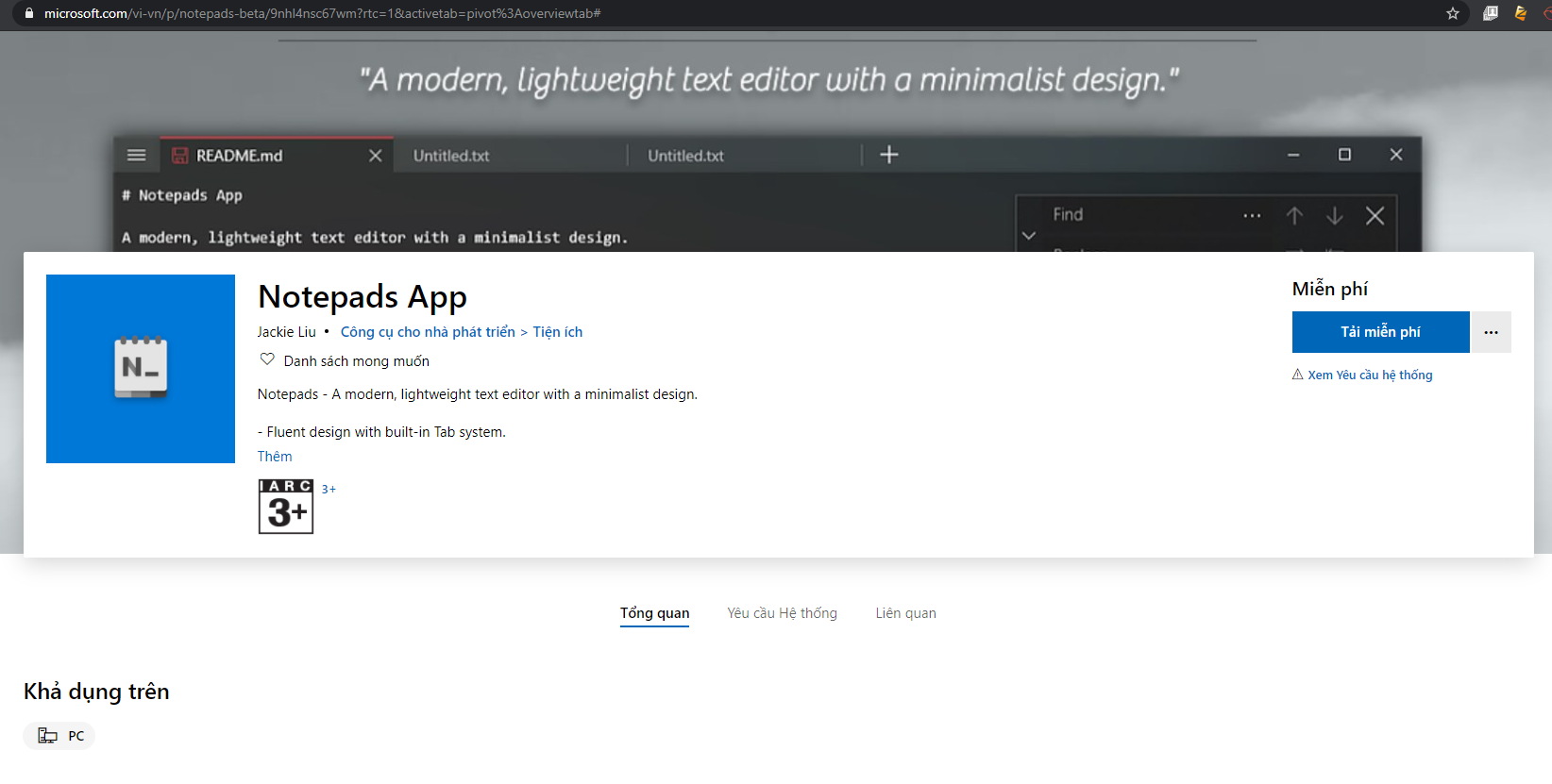The height and width of the screenshot is (784, 1552).
Task: Click the Notepads App title heading
Action: (x=363, y=297)
